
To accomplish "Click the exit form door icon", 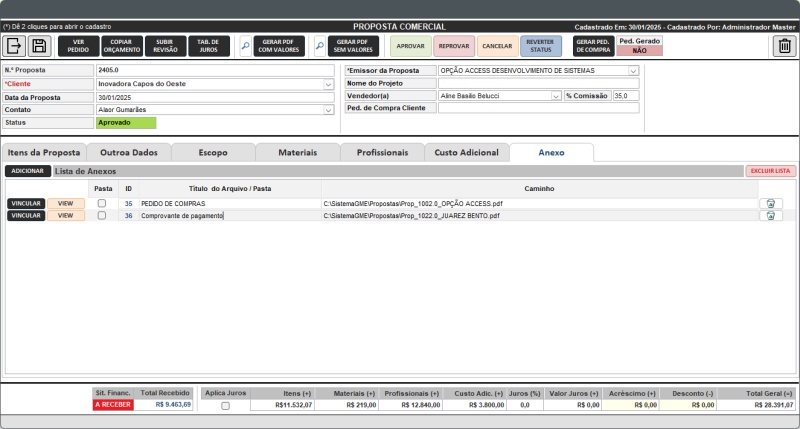I will pyautogui.click(x=15, y=45).
